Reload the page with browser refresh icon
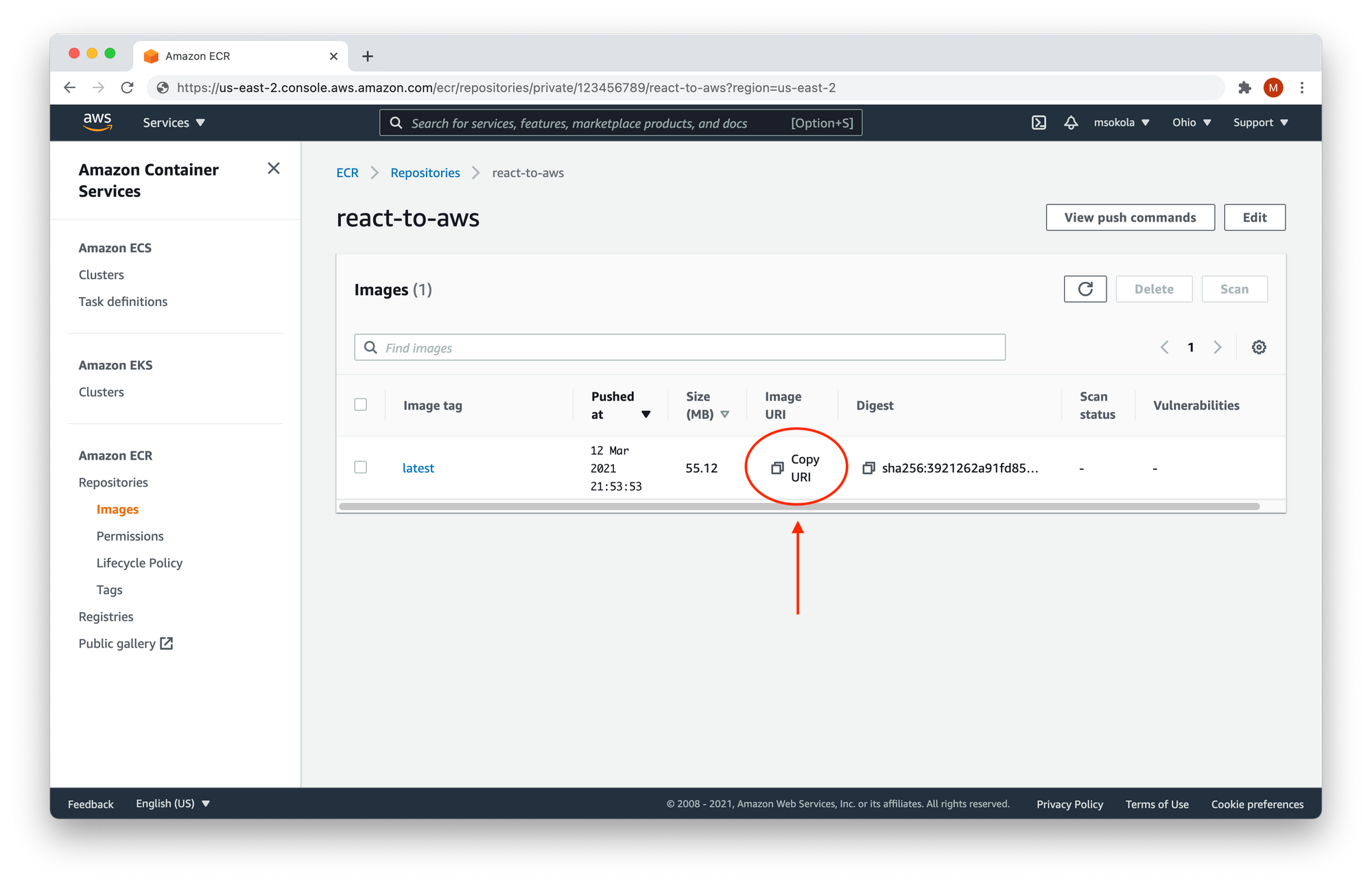 coord(127,88)
